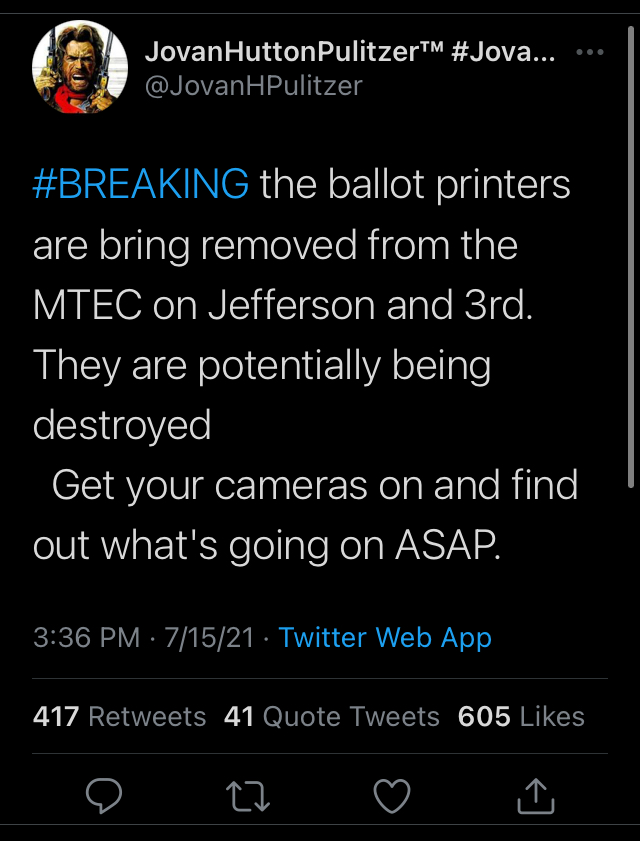The height and width of the screenshot is (841, 640).
Task: Tap "out what's going on ASAP" text
Action: coord(267,545)
